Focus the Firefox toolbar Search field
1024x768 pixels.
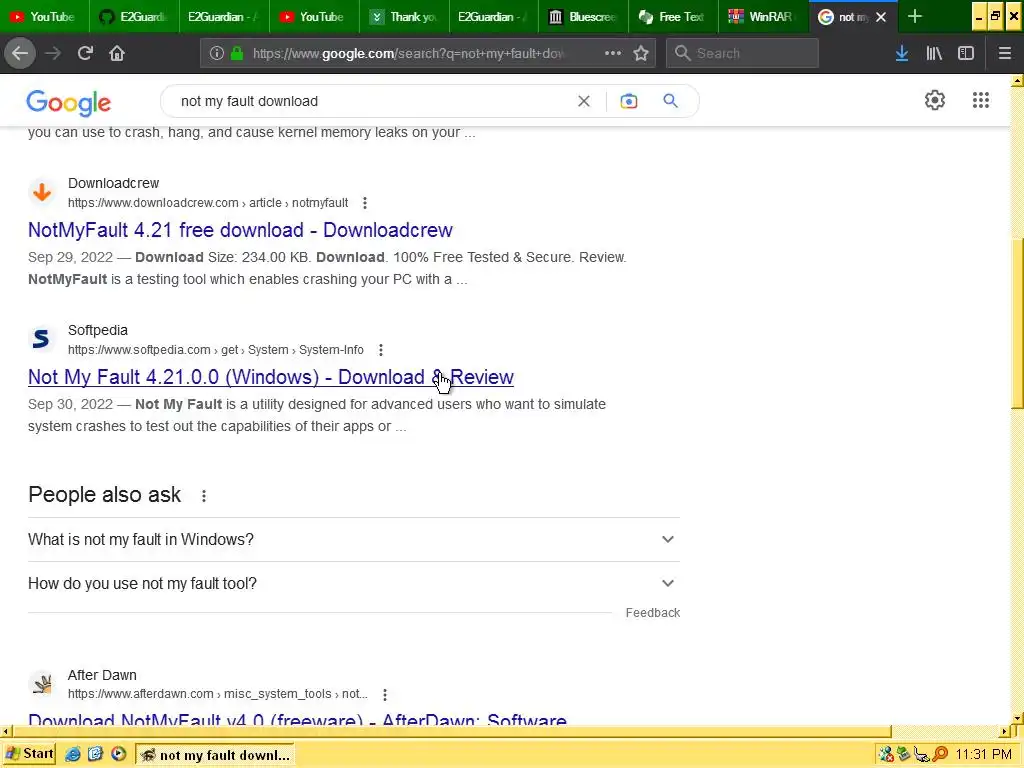coord(742,54)
